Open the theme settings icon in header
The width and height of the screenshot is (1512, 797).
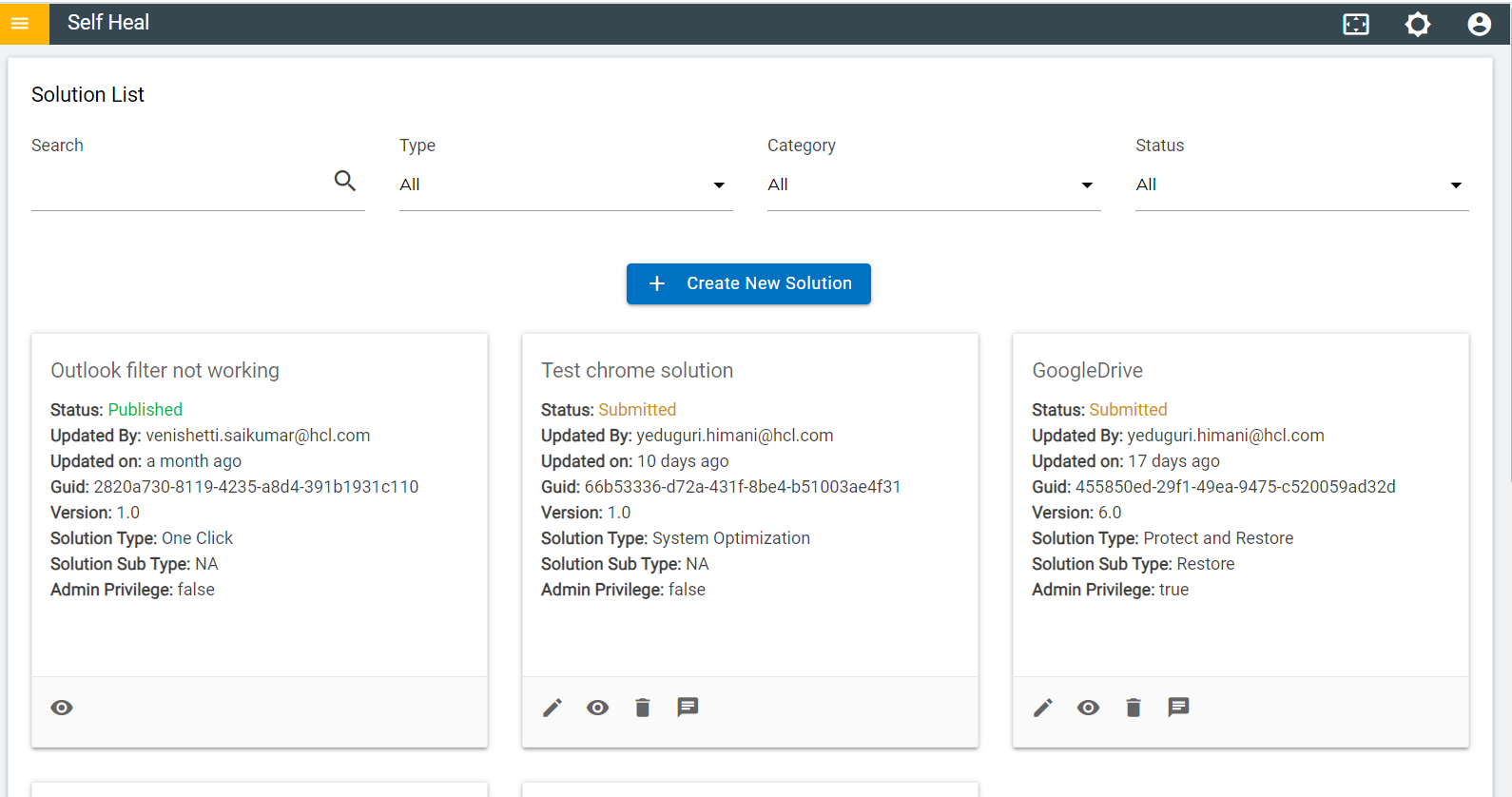point(1418,24)
